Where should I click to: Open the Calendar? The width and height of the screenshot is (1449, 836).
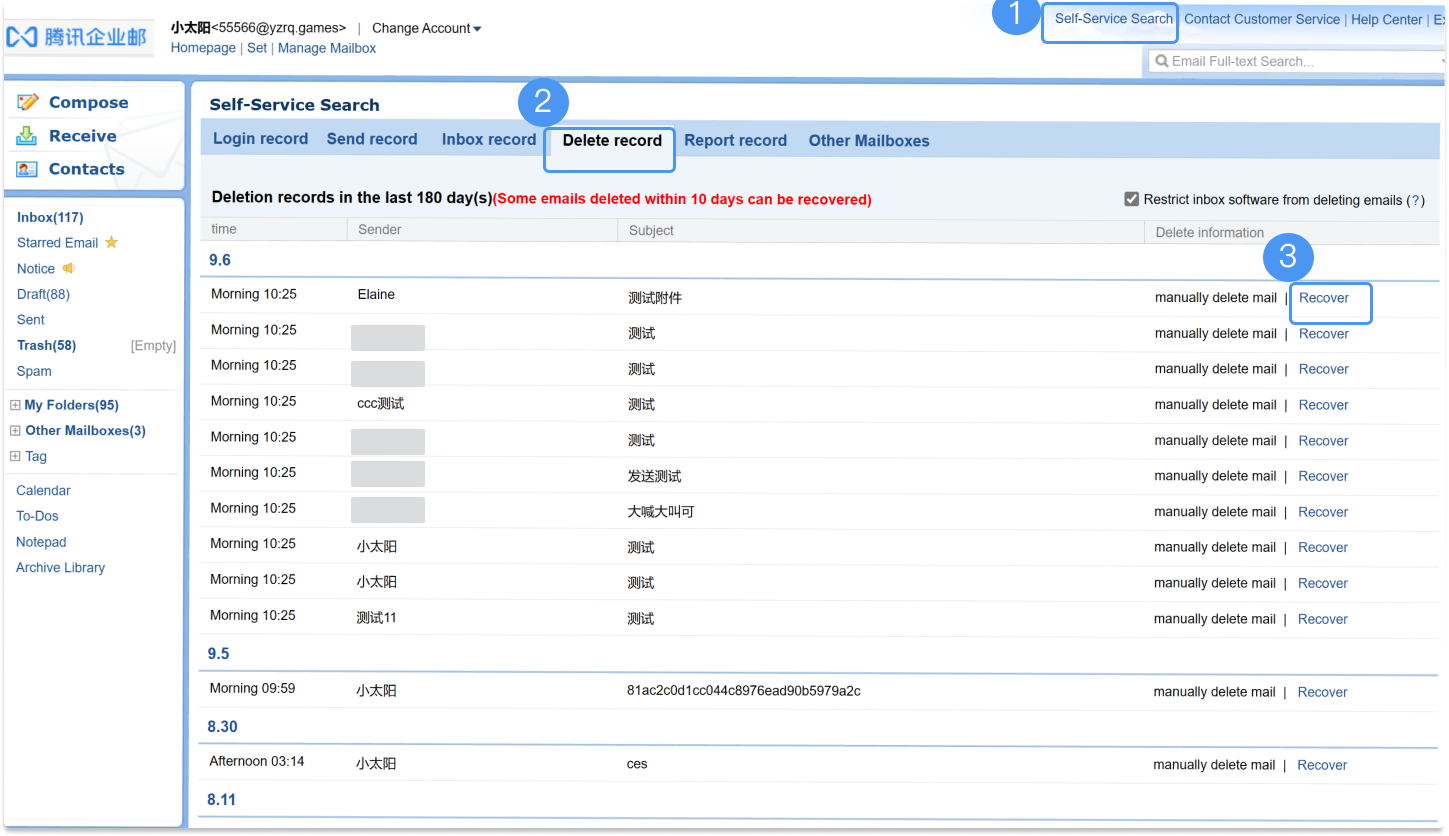(x=43, y=490)
